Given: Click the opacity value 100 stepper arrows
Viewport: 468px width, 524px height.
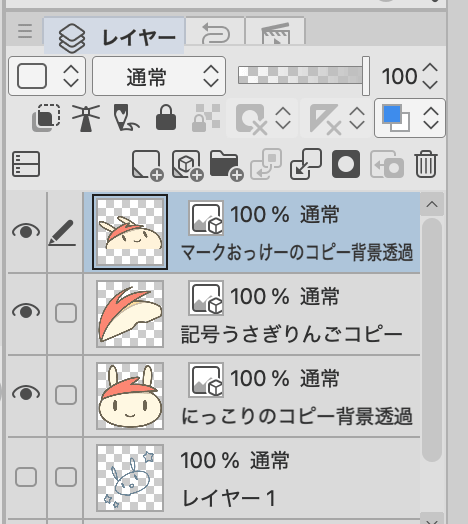Looking at the screenshot, I should click(430, 76).
